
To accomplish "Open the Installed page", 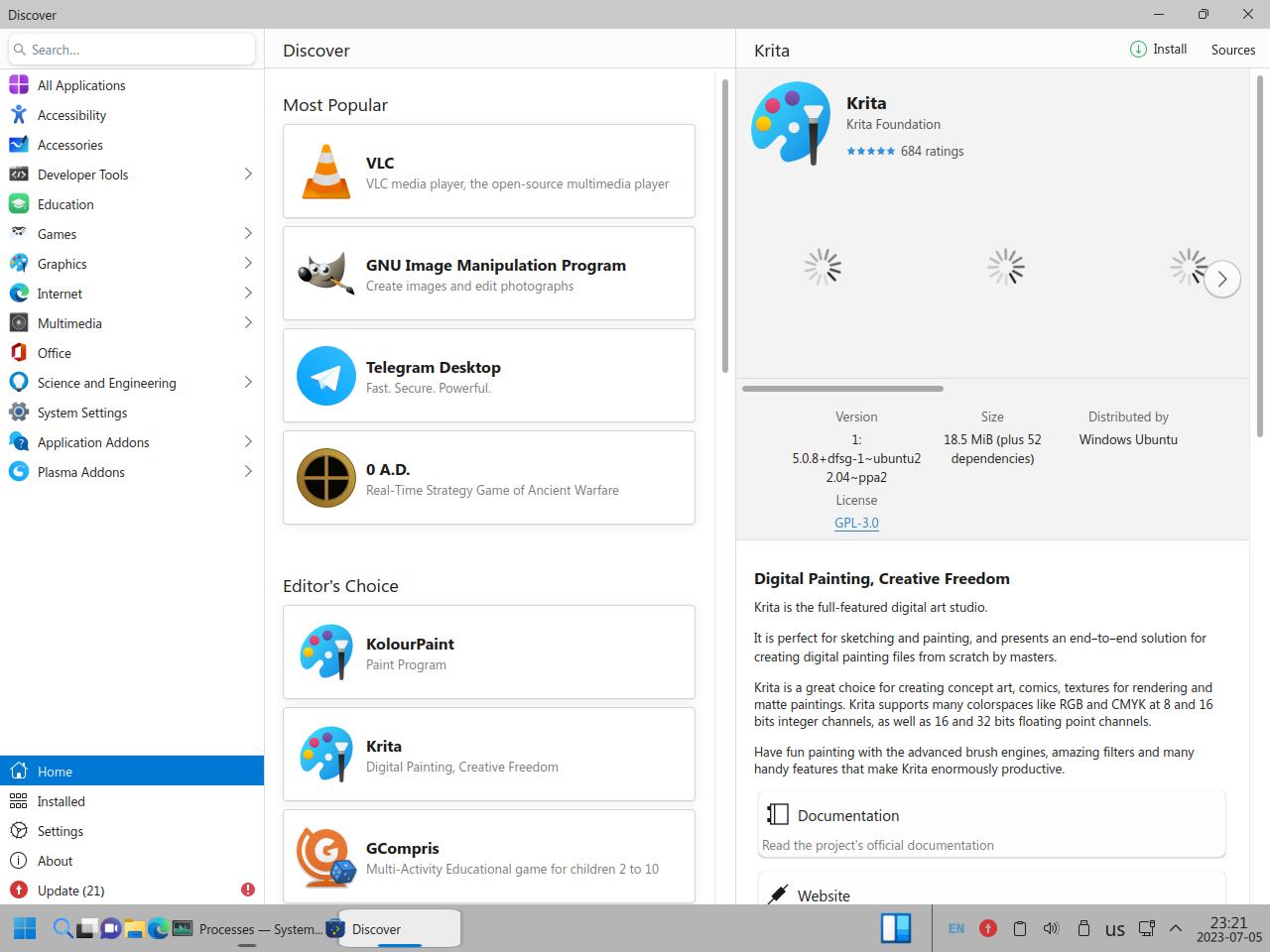I will pos(132,801).
